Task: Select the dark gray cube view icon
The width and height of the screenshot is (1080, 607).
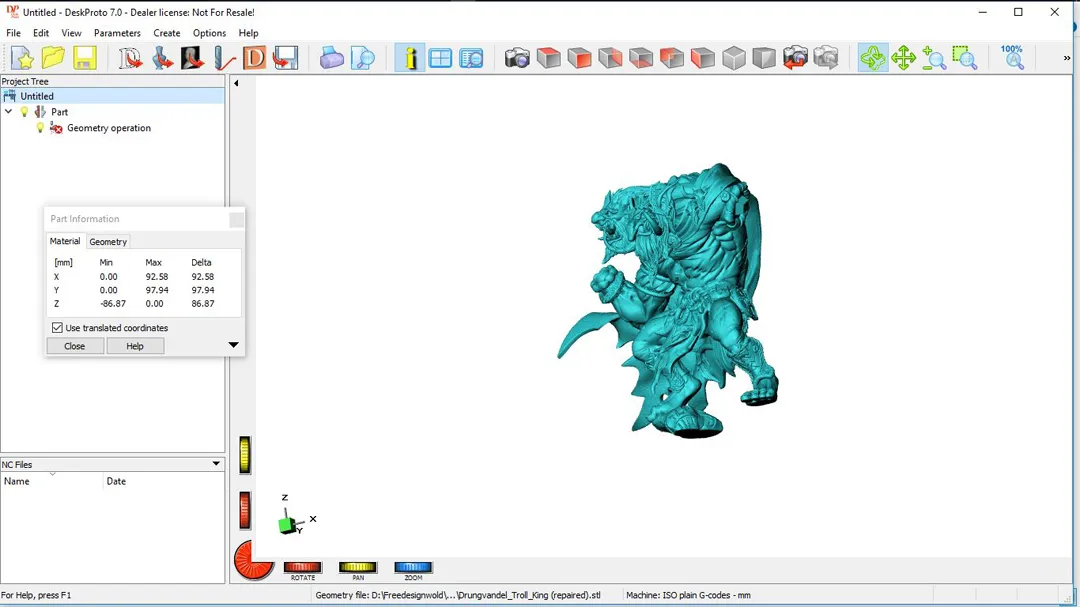Action: pyautogui.click(x=764, y=58)
